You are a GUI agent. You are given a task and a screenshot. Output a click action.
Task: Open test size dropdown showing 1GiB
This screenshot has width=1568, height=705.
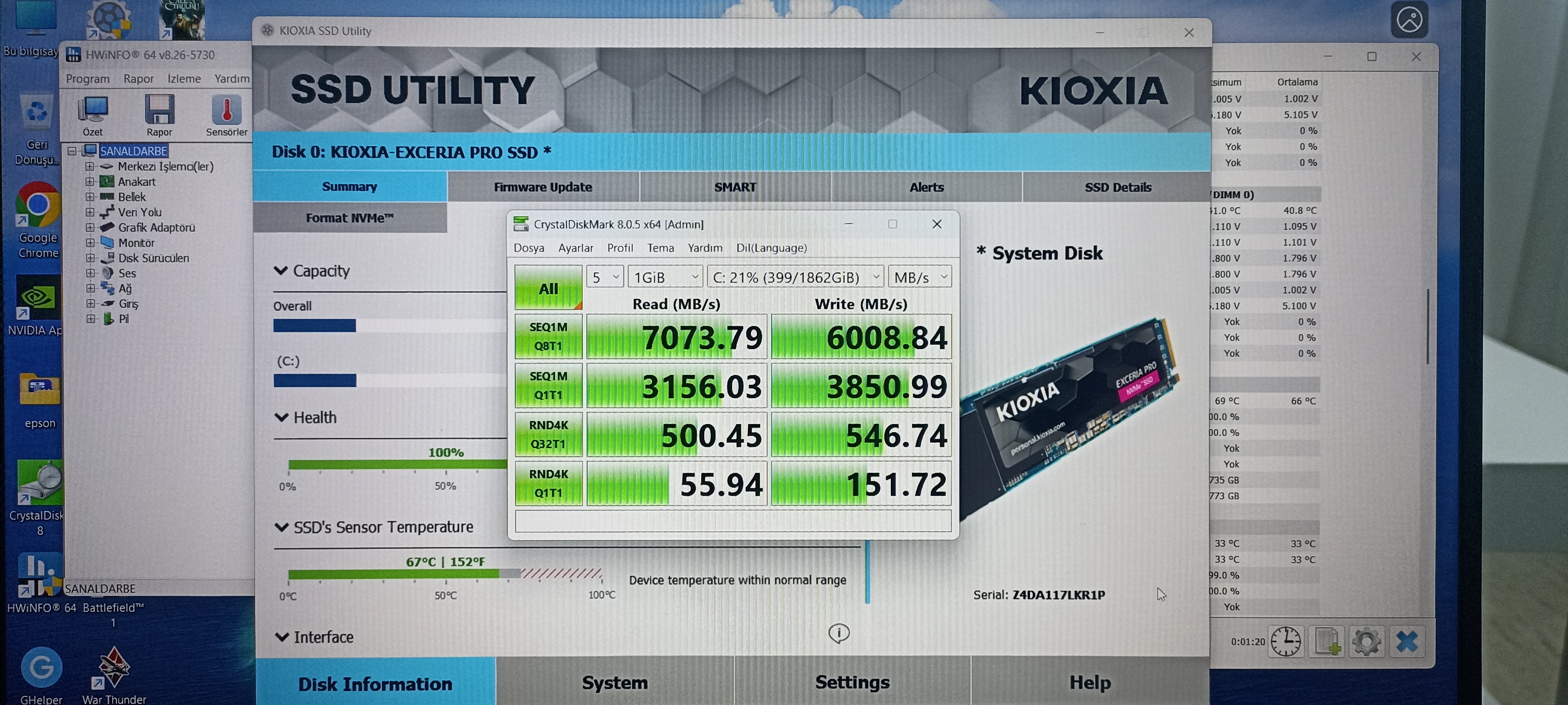[665, 277]
